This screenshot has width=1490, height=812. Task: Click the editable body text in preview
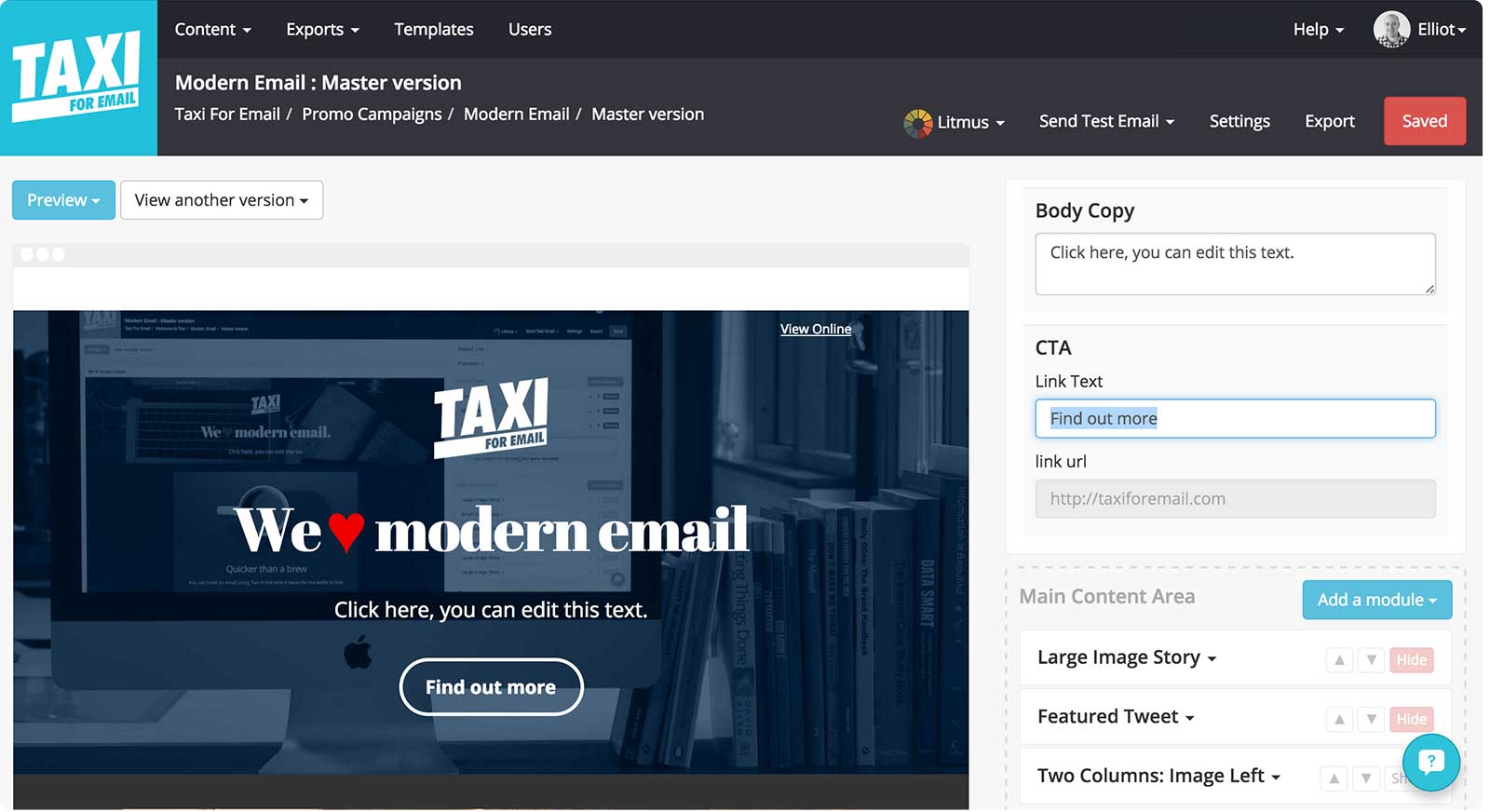click(x=490, y=610)
